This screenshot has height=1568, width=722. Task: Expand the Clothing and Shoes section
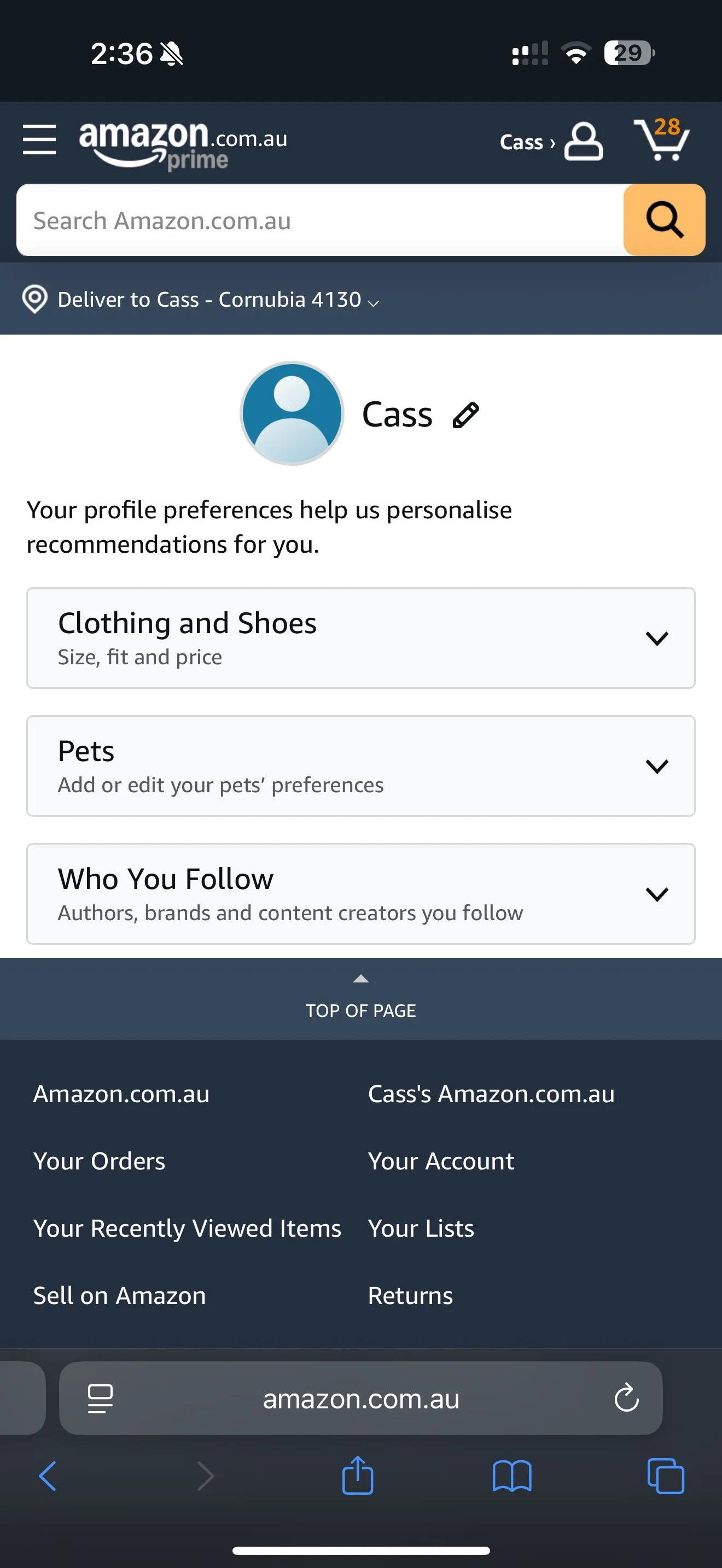point(360,638)
